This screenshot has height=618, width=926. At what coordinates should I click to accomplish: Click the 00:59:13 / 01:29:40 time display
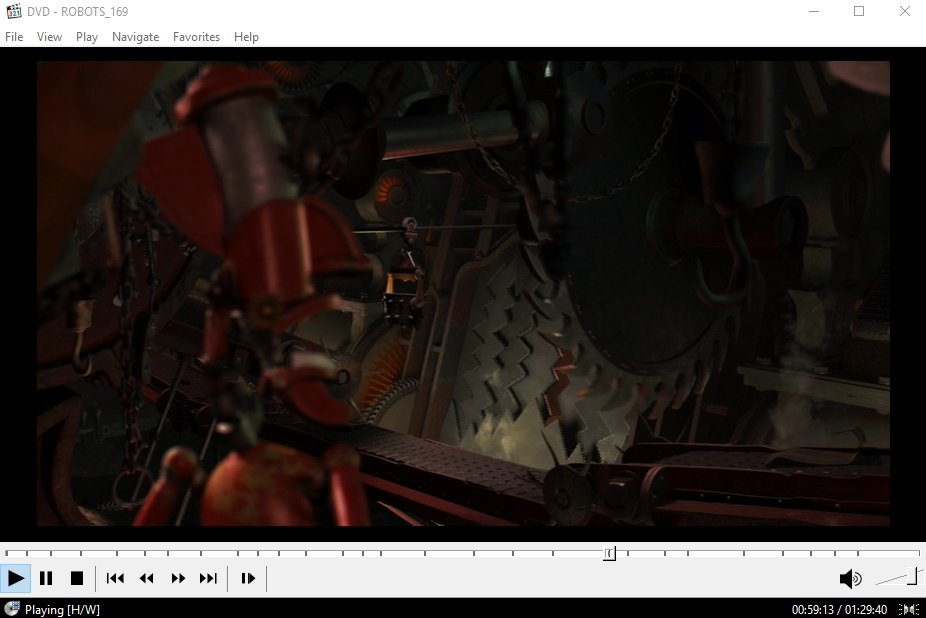(839, 609)
